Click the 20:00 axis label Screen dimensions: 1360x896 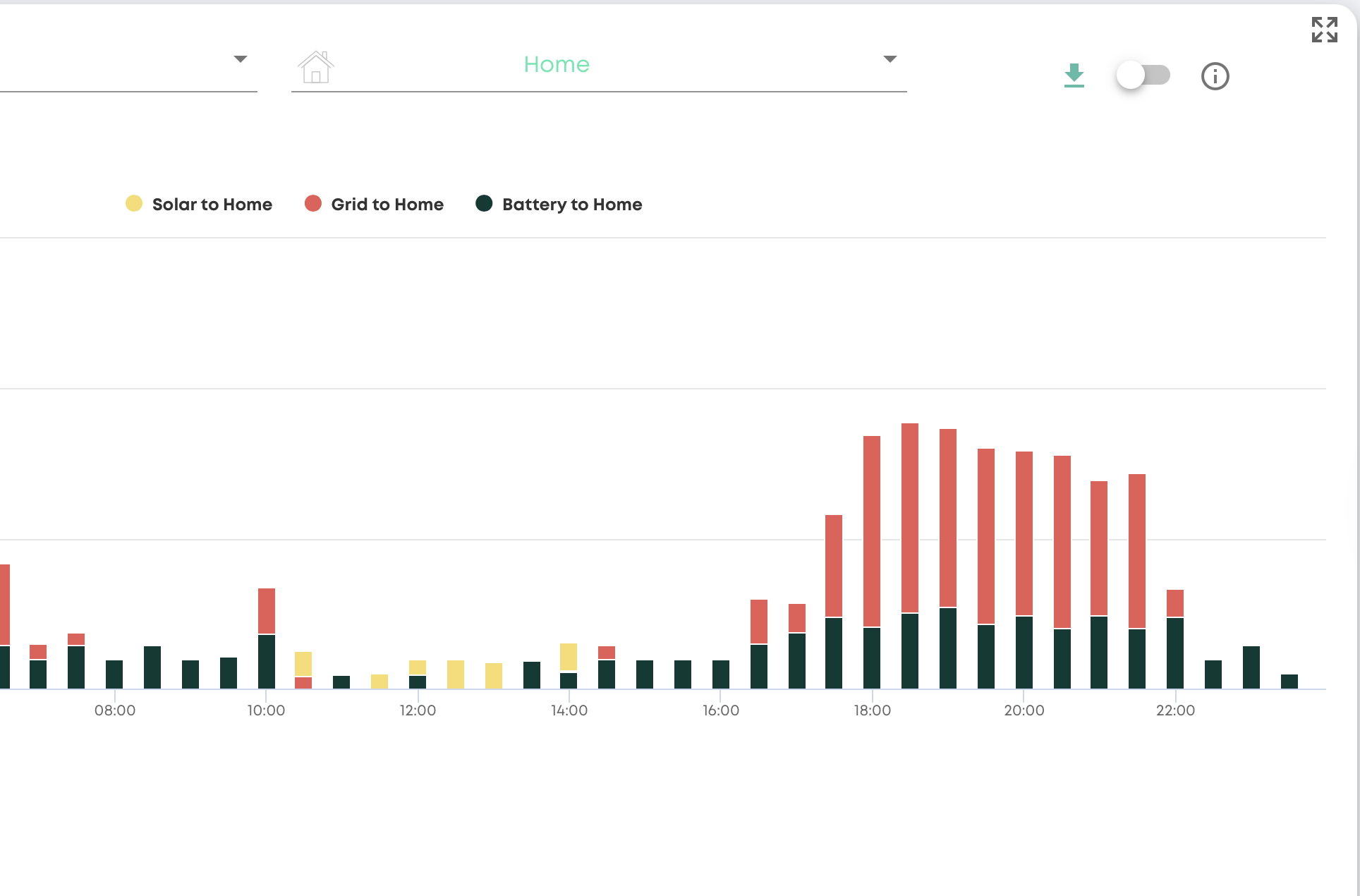[x=1024, y=710]
